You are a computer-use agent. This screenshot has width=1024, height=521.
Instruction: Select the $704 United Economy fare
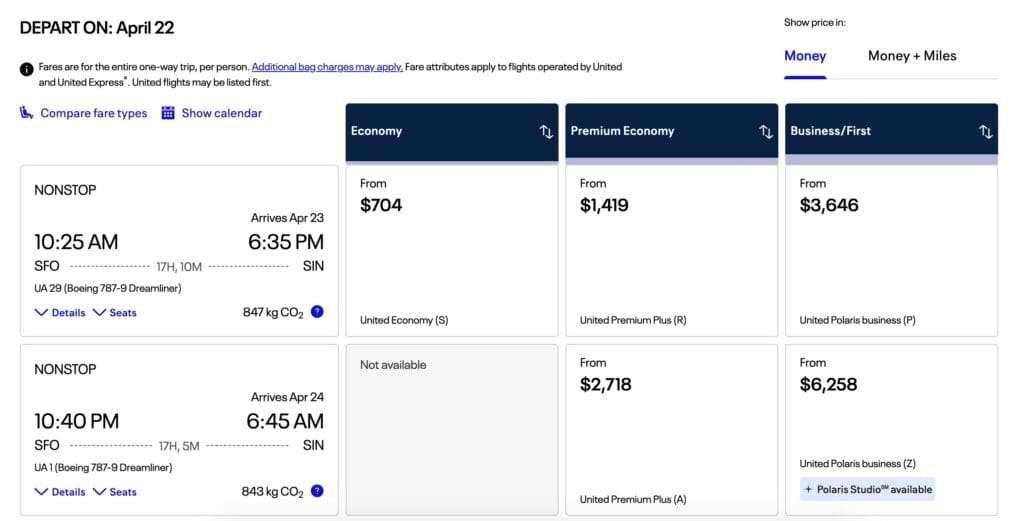coord(452,250)
